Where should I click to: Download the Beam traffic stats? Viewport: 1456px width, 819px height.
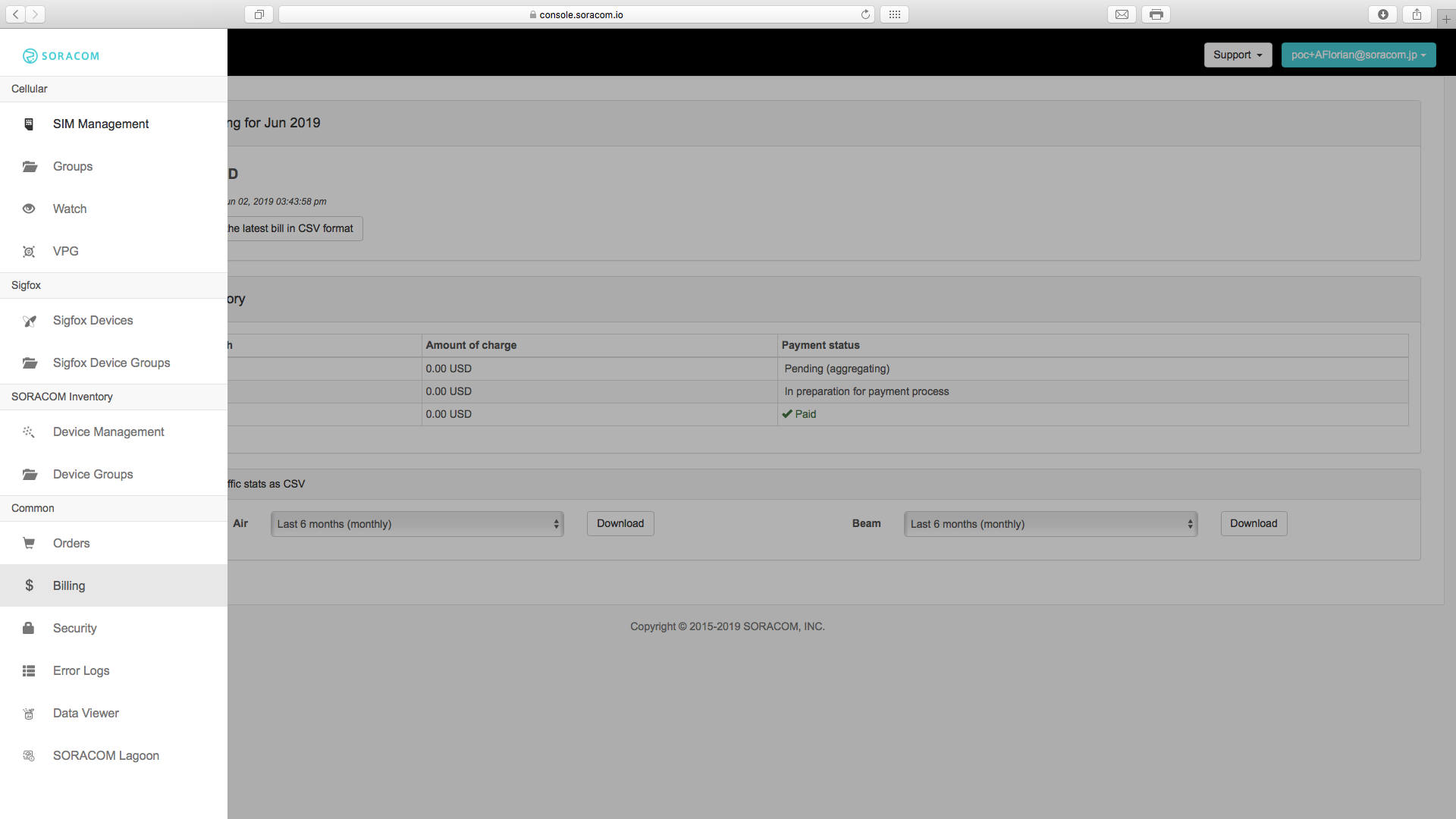1254,523
